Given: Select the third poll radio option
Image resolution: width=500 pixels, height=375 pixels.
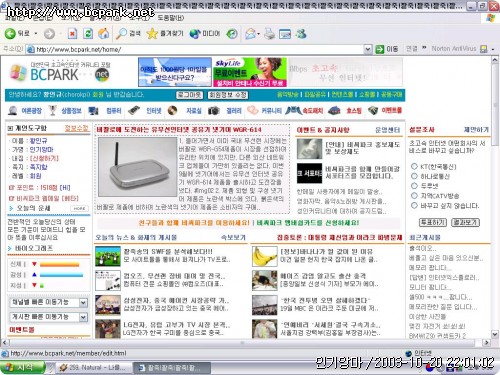Looking at the screenshot, I should (x=414, y=186).
